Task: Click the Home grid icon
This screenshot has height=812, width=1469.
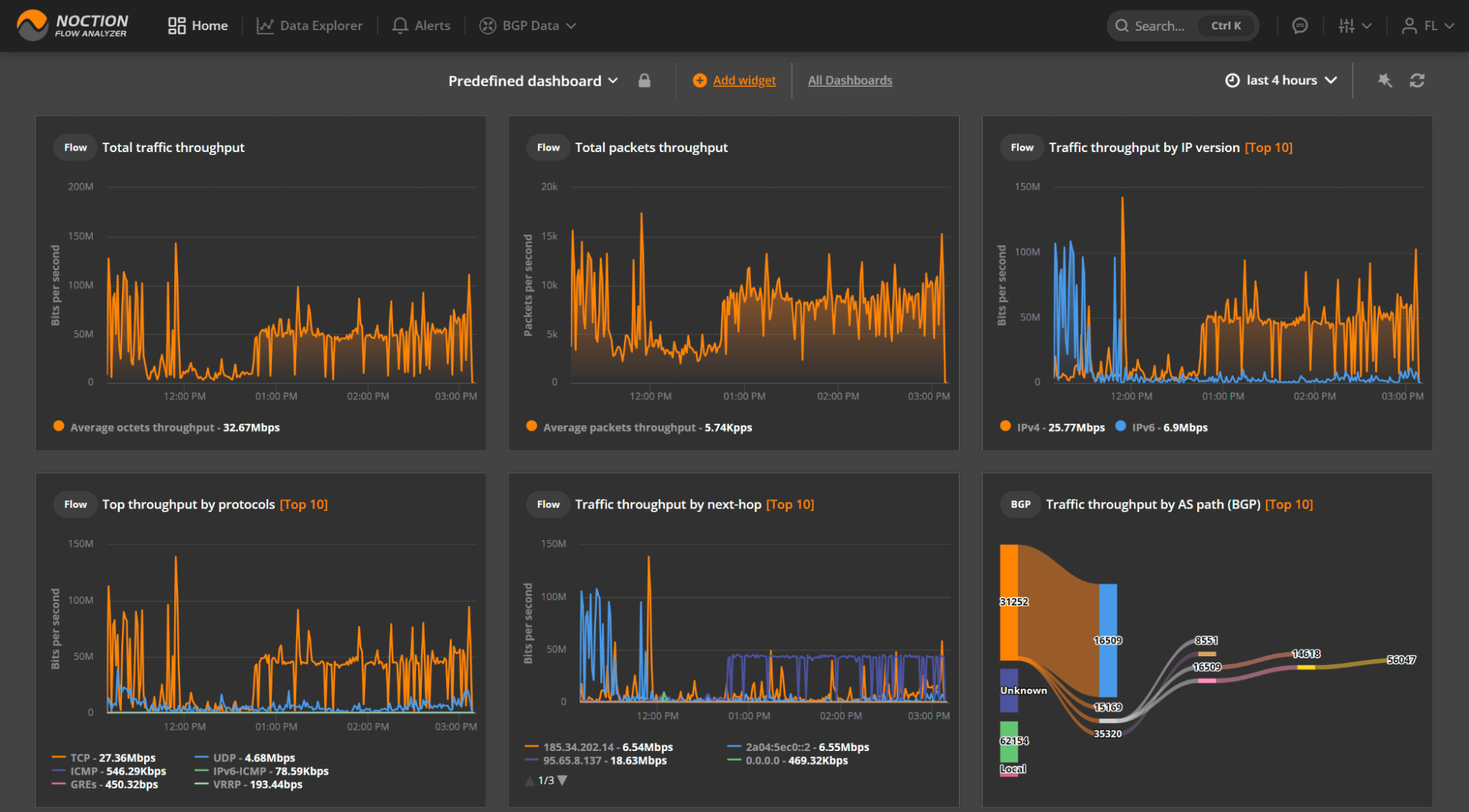Action: pos(176,26)
